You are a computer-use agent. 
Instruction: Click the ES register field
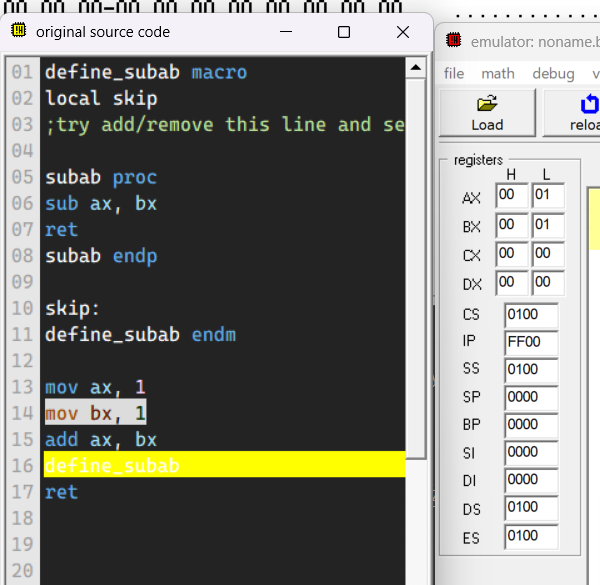531,537
